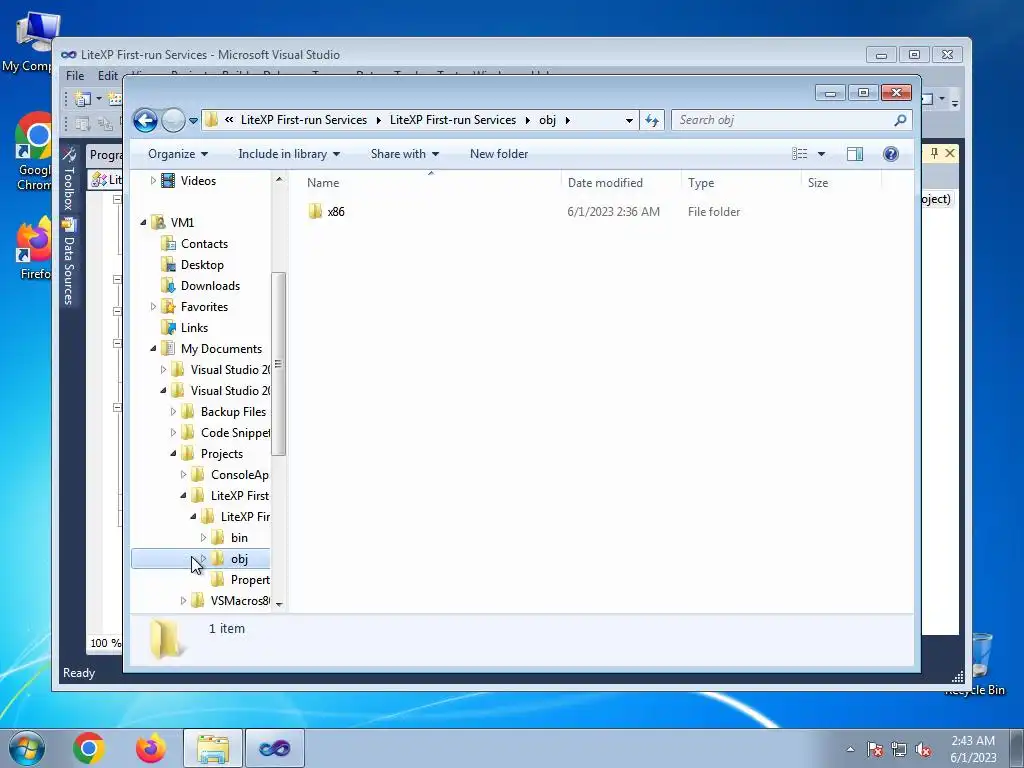Click the File folder type cell
1024x768 pixels.
coord(714,212)
